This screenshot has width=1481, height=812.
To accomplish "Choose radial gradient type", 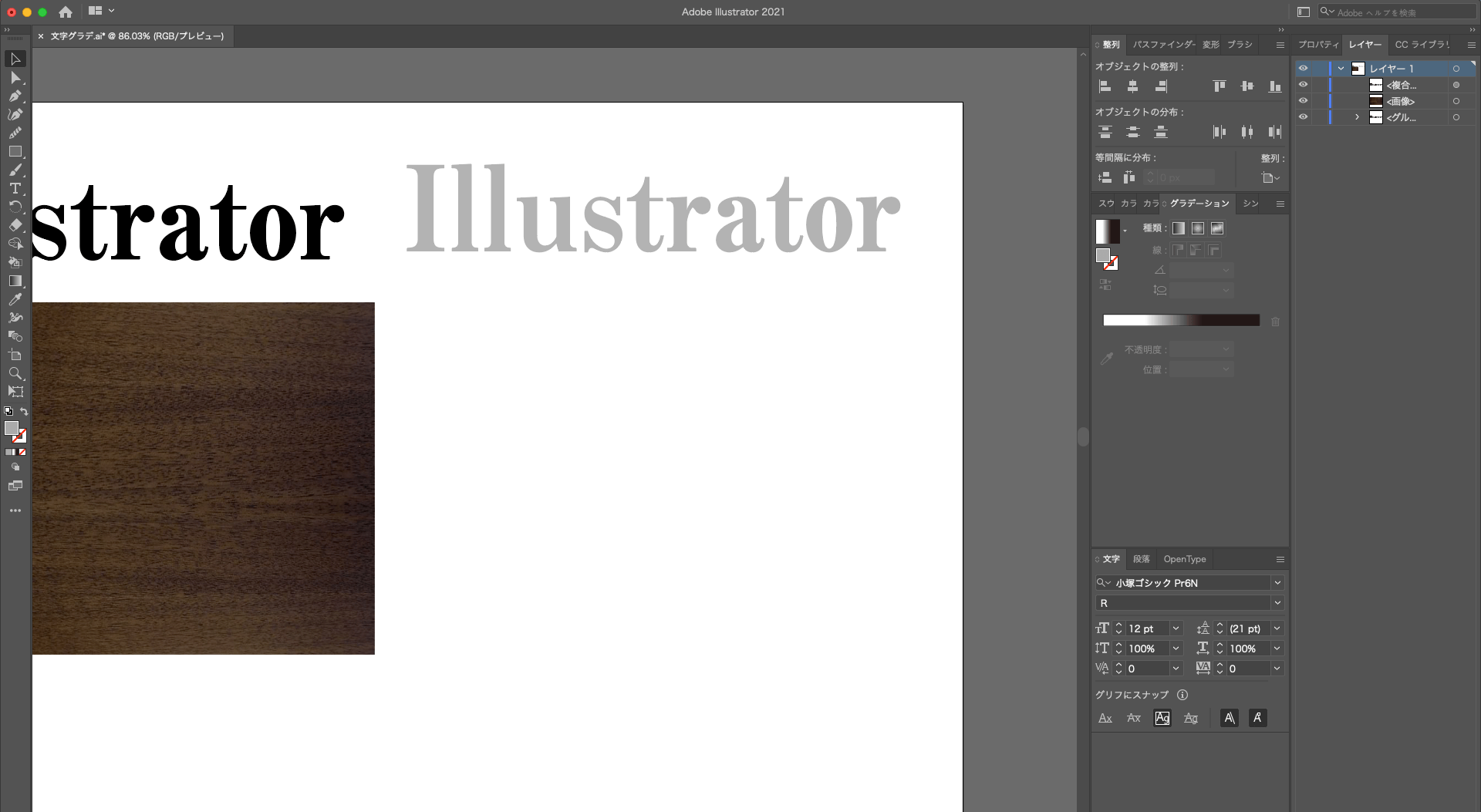I will click(1198, 228).
